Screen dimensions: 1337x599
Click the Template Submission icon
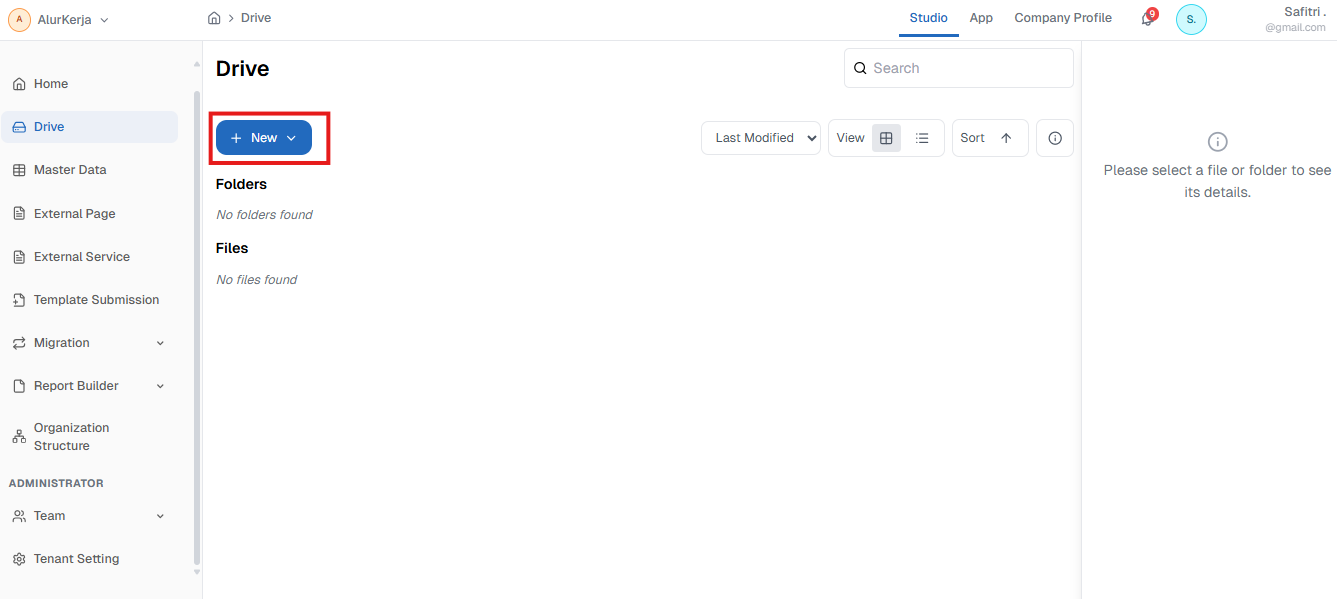(19, 300)
